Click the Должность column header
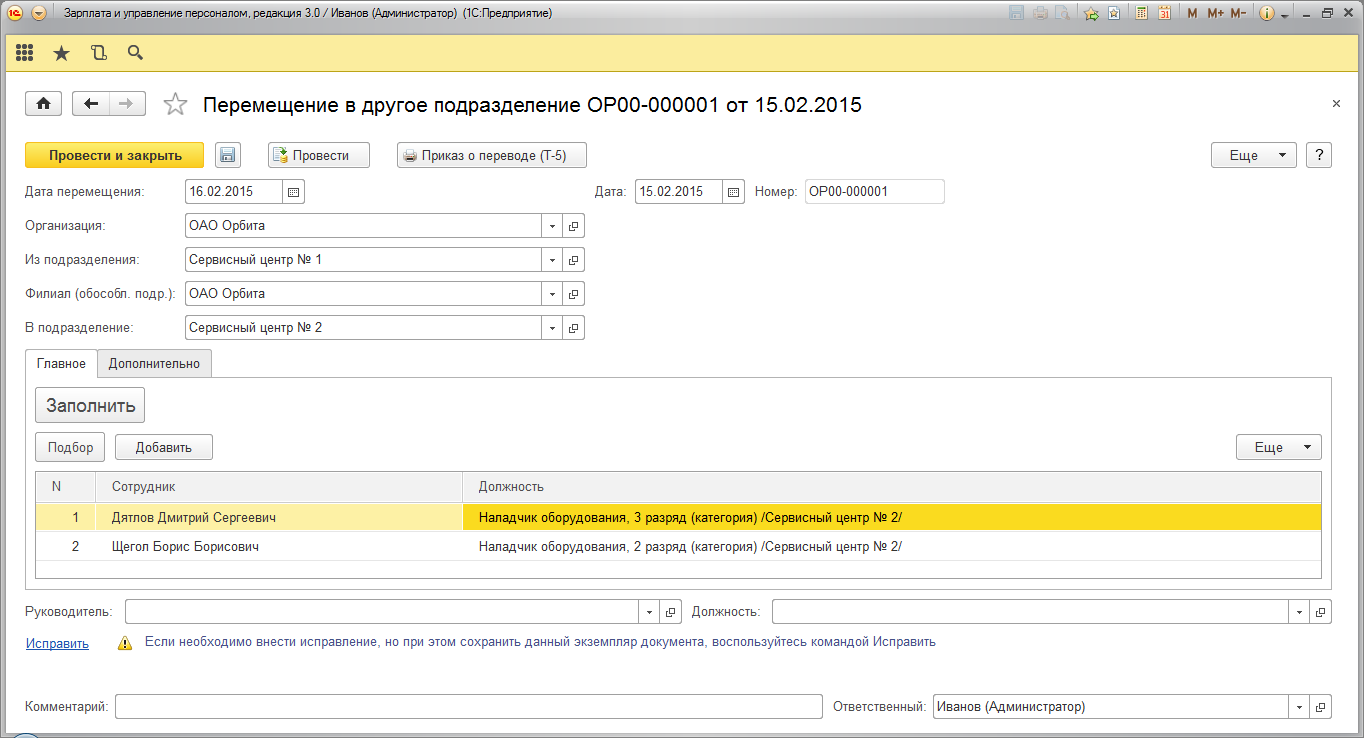 pos(892,487)
